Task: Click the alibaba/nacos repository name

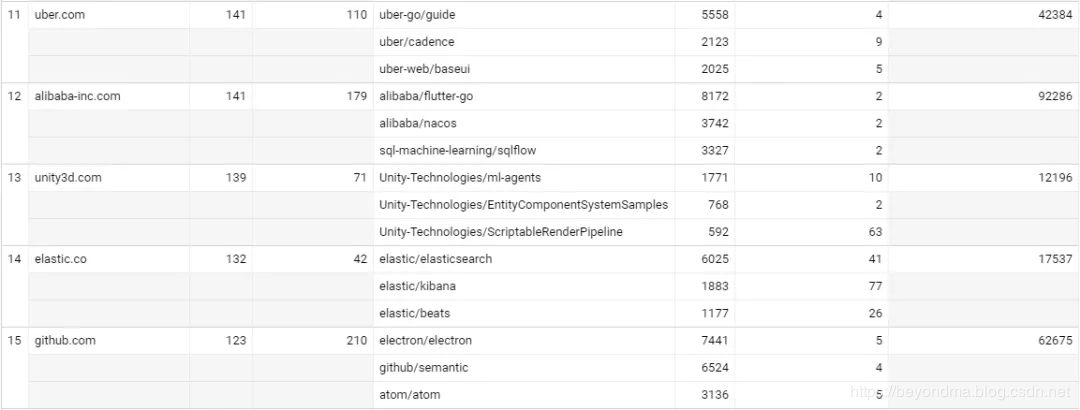Action: pos(417,123)
